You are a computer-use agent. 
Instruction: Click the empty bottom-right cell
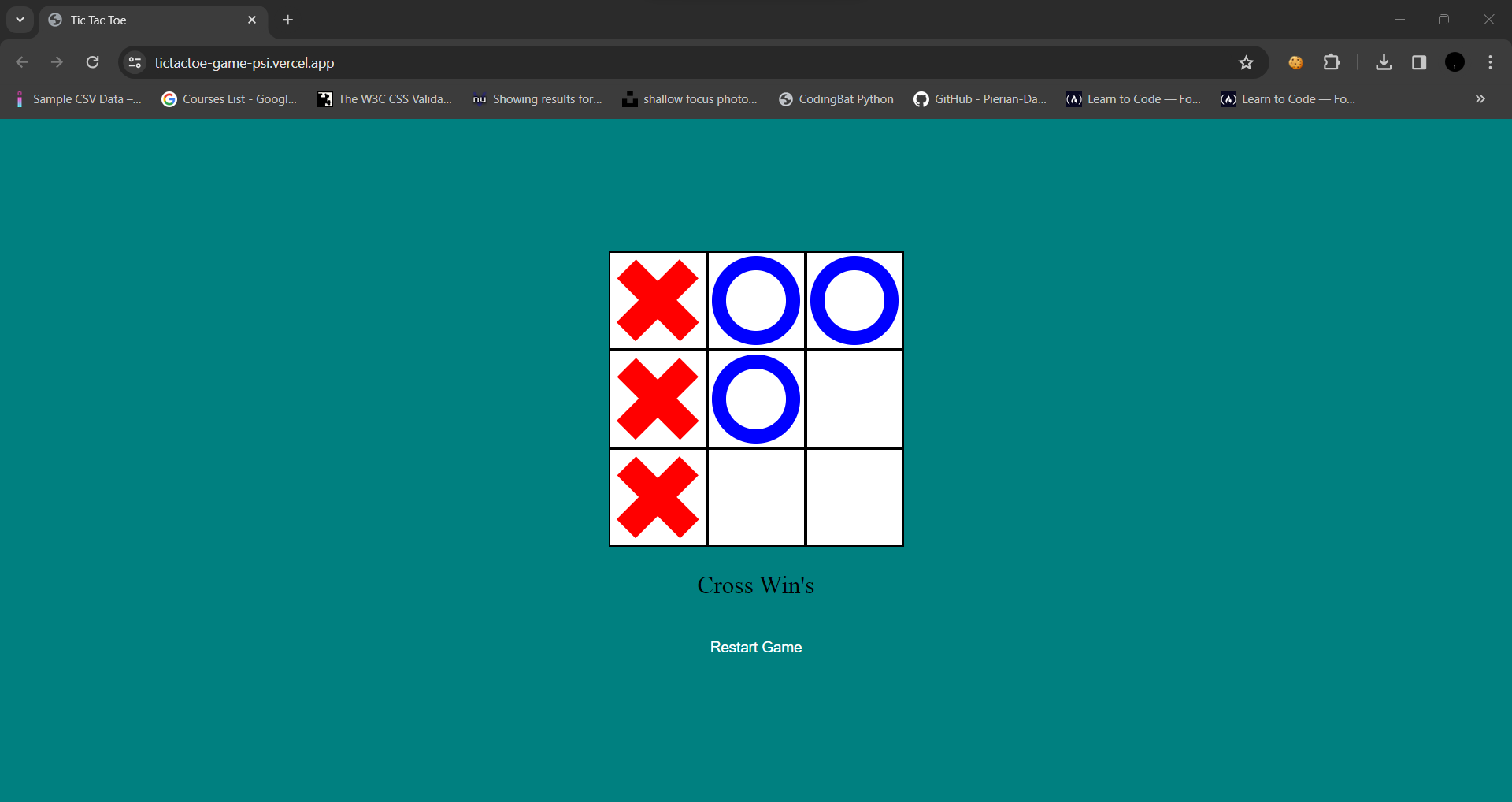pyautogui.click(x=854, y=497)
